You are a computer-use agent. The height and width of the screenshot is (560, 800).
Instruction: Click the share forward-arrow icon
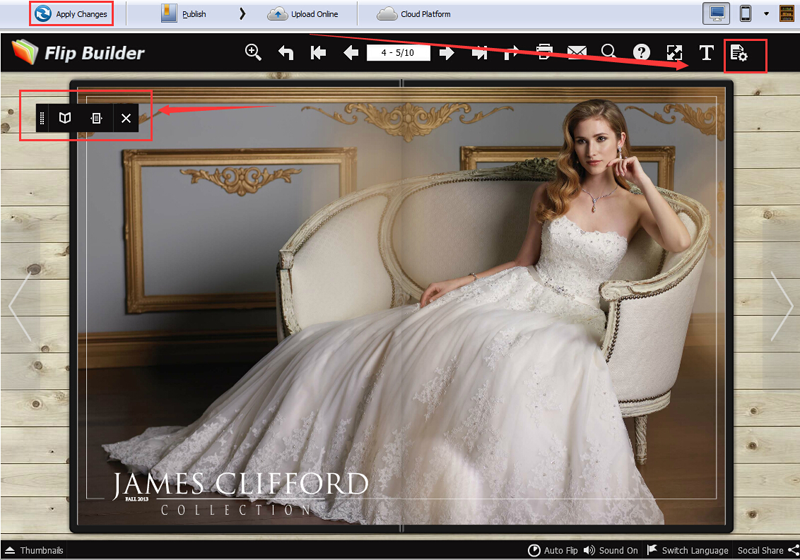(x=511, y=52)
